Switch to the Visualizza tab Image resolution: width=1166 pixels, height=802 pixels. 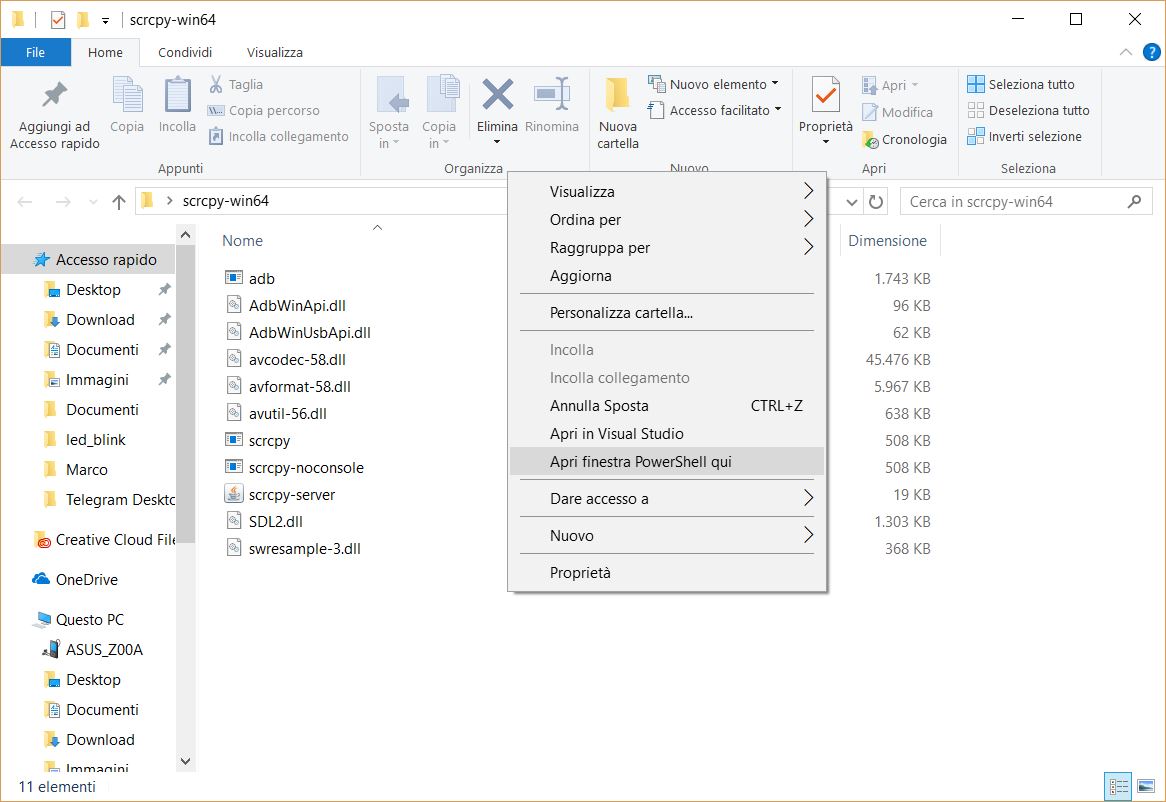[x=274, y=52]
